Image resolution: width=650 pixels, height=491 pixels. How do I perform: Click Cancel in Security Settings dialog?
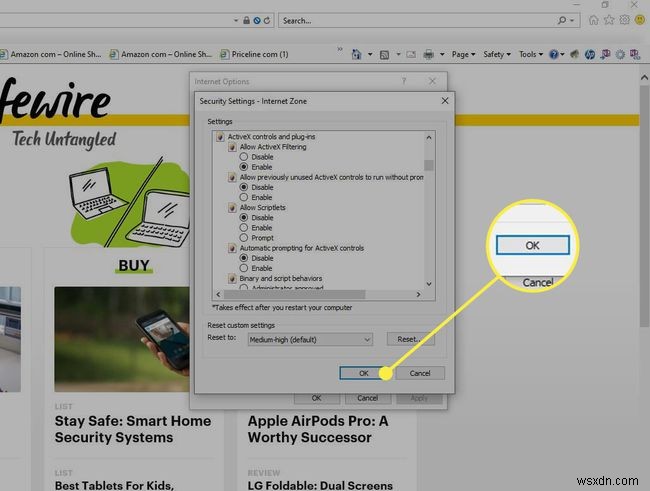pos(420,373)
